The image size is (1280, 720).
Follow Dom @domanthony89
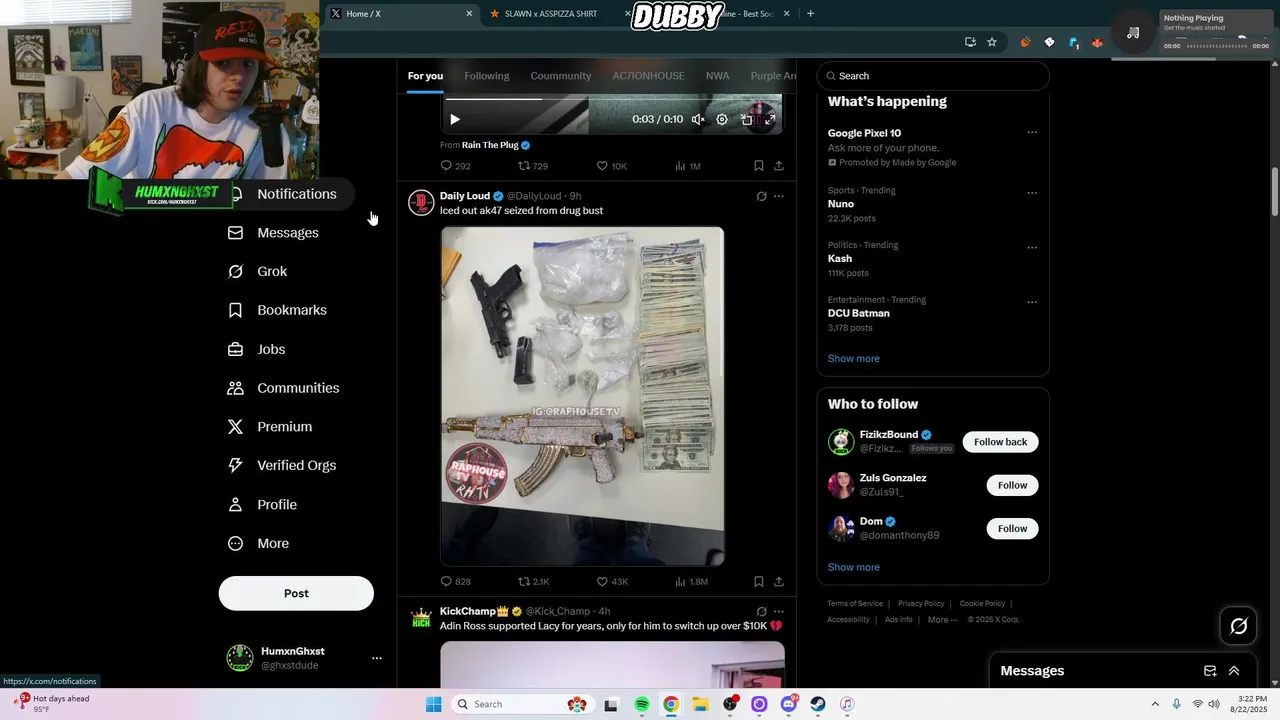click(1012, 529)
